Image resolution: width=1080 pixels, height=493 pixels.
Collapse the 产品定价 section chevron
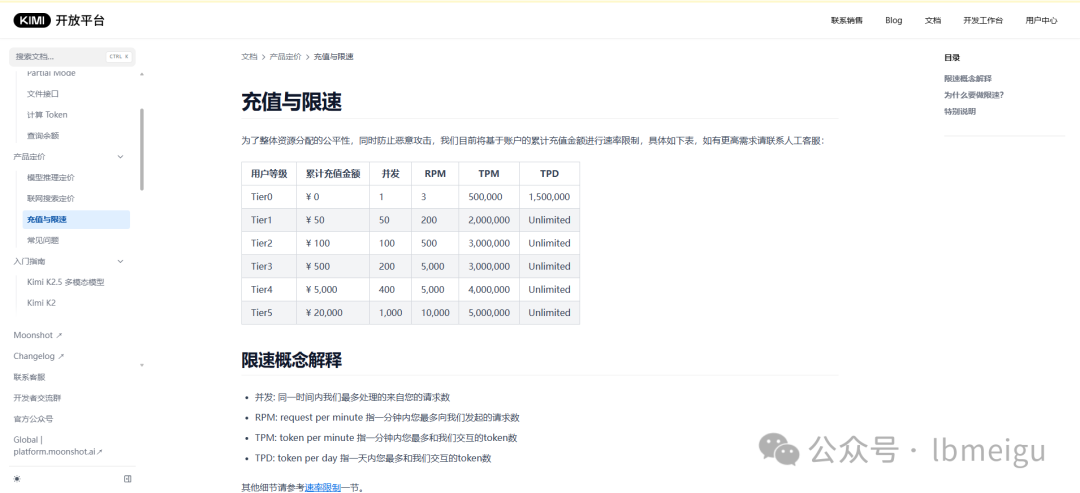tap(121, 157)
